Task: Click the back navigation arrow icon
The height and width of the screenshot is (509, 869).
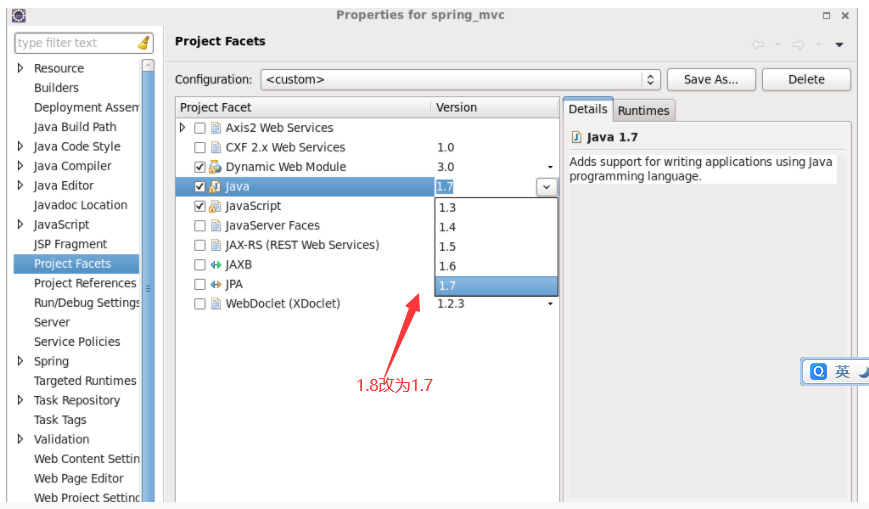Action: pyautogui.click(x=758, y=44)
